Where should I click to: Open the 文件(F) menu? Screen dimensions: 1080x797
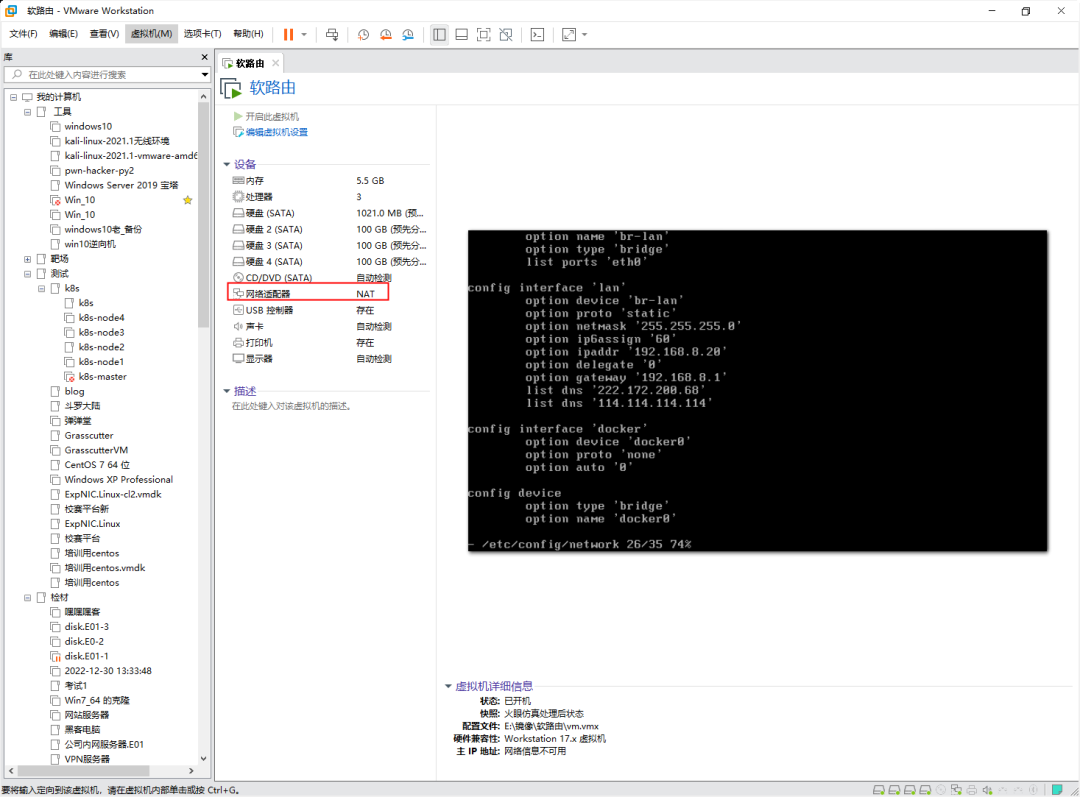(x=23, y=34)
